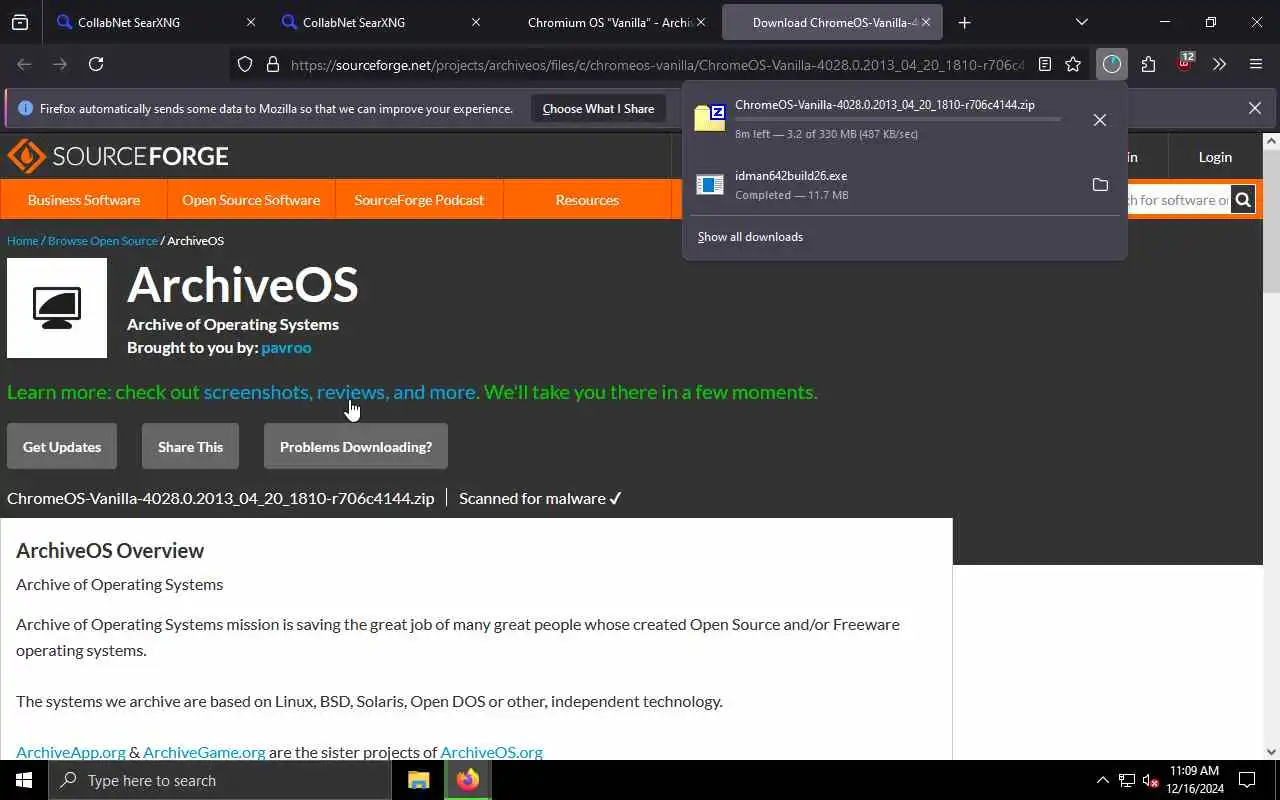List all tabs dropdown arrow
This screenshot has height=800, width=1280.
[x=1082, y=22]
